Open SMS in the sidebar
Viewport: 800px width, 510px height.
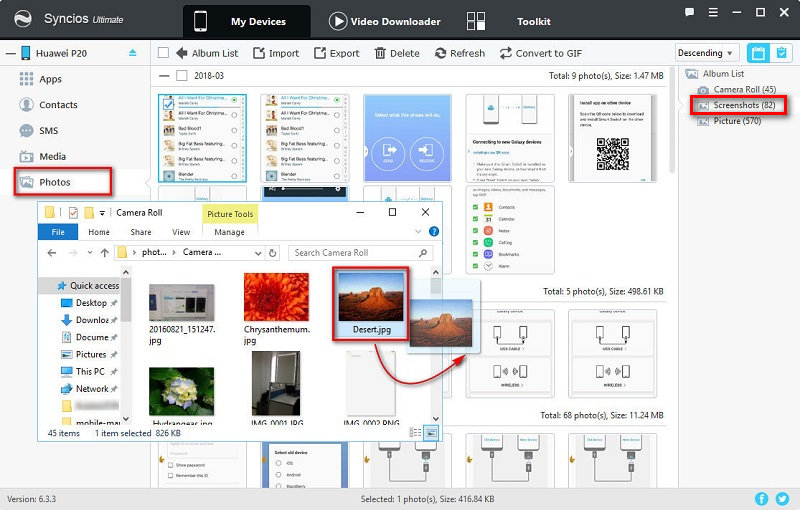[48, 131]
